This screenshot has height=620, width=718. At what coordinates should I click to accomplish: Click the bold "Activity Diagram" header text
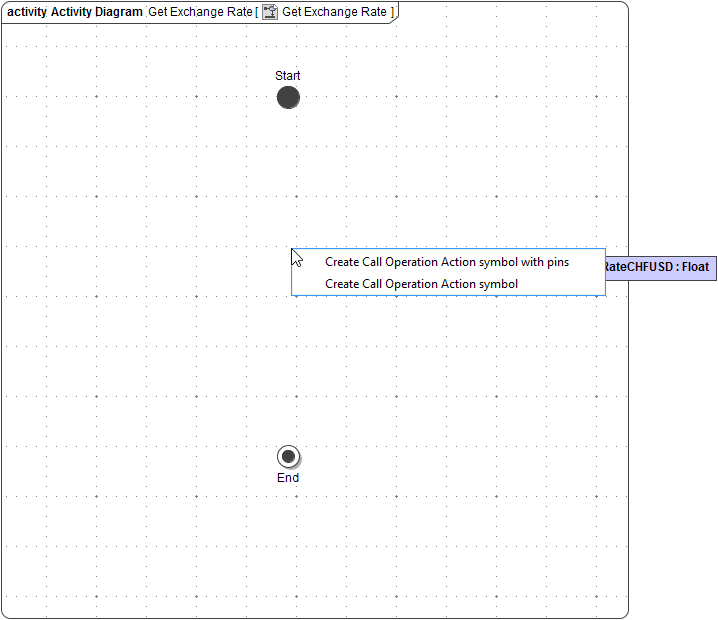pyautogui.click(x=96, y=12)
